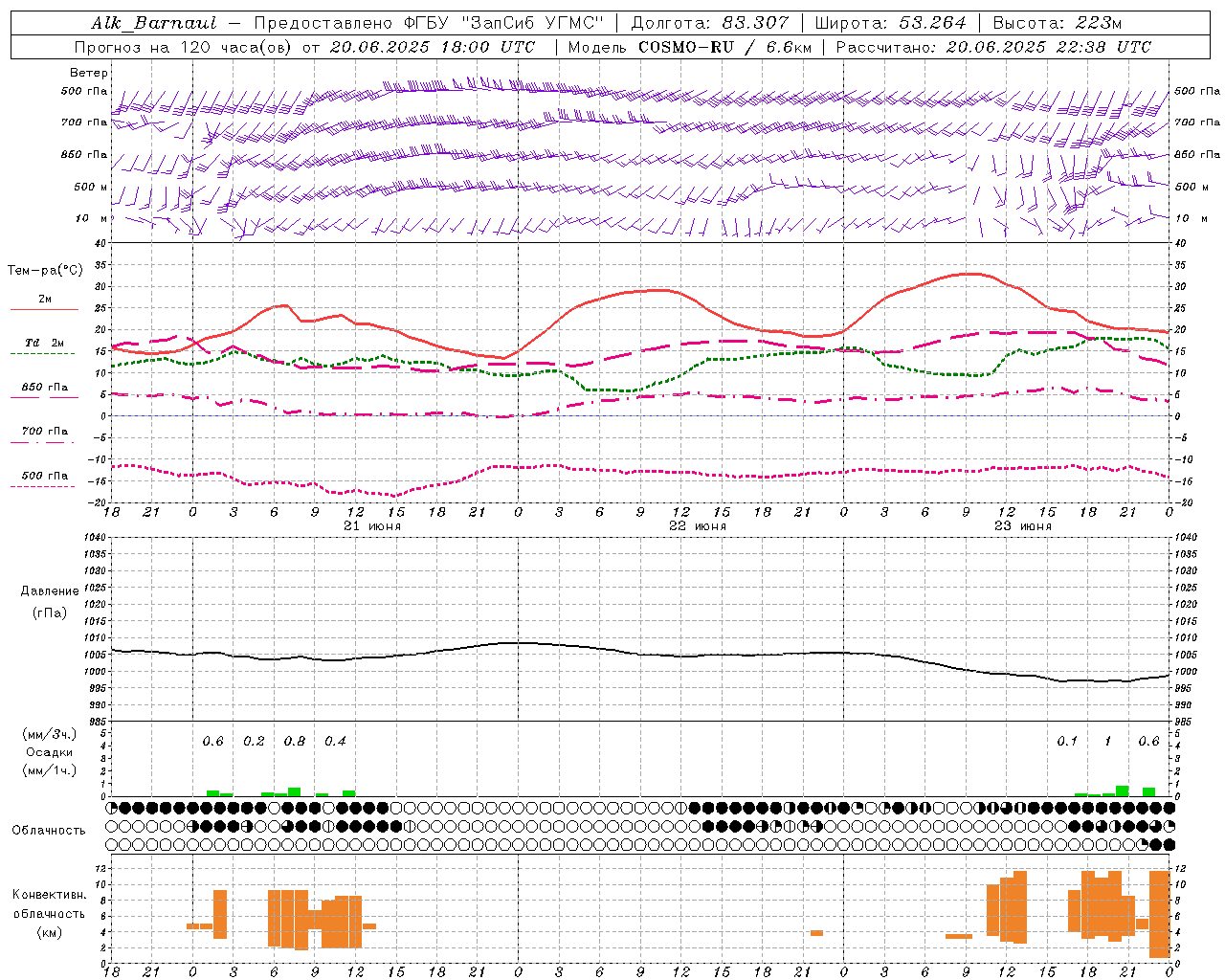The height and width of the screenshot is (980, 1225).
Task: Click the Td 2м dew point legend entry
Action: point(44,346)
